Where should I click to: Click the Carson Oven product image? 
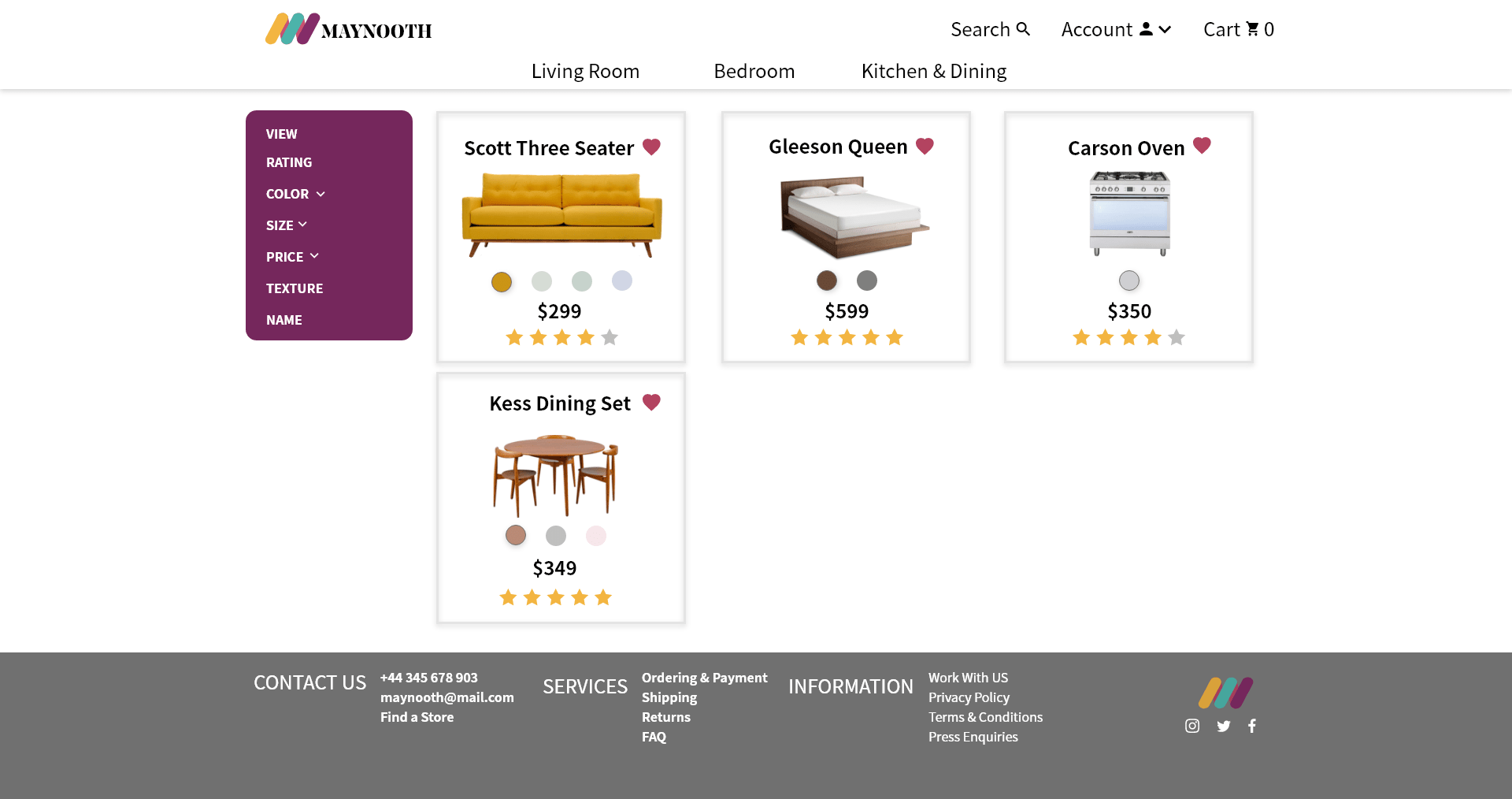coord(1129,214)
